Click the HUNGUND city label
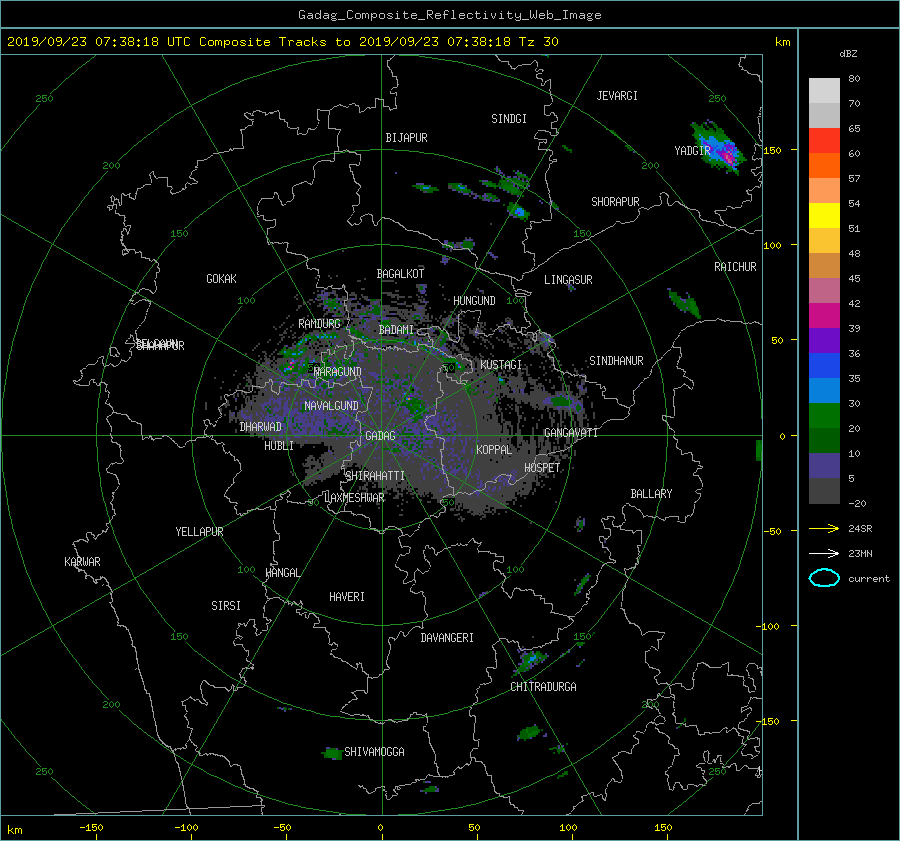This screenshot has height=841, width=900. 474,301
